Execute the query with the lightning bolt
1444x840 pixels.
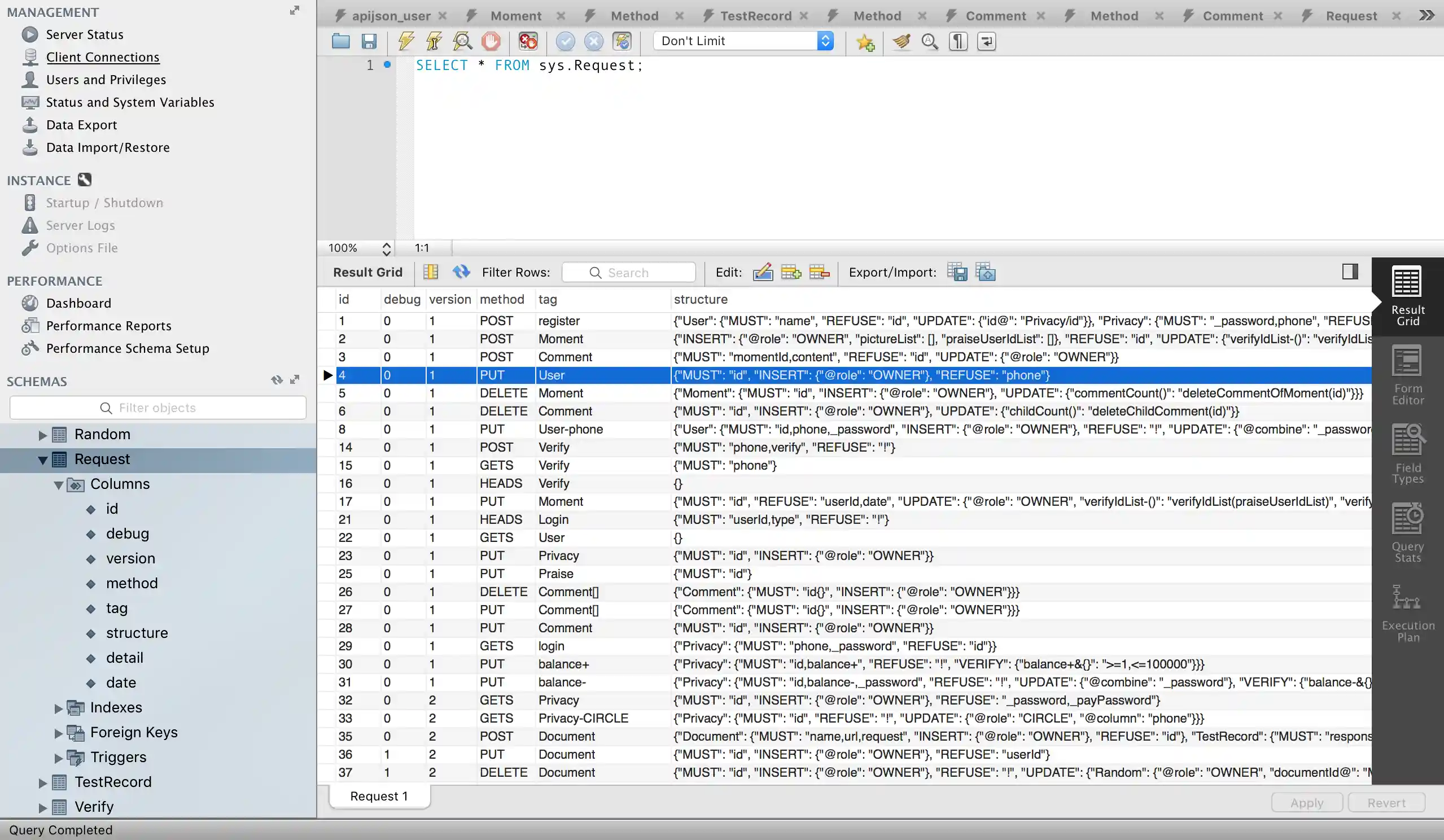click(406, 41)
